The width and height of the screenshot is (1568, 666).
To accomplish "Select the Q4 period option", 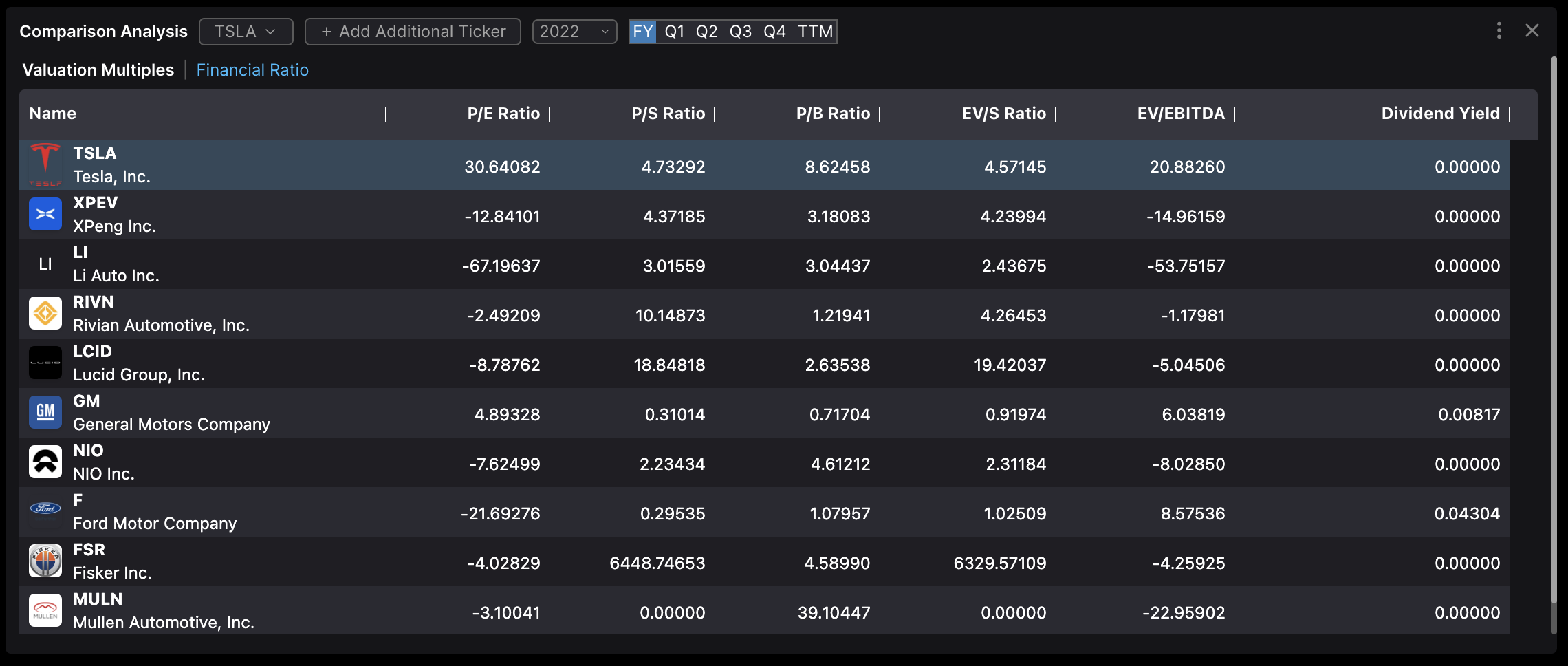I will 775,32.
